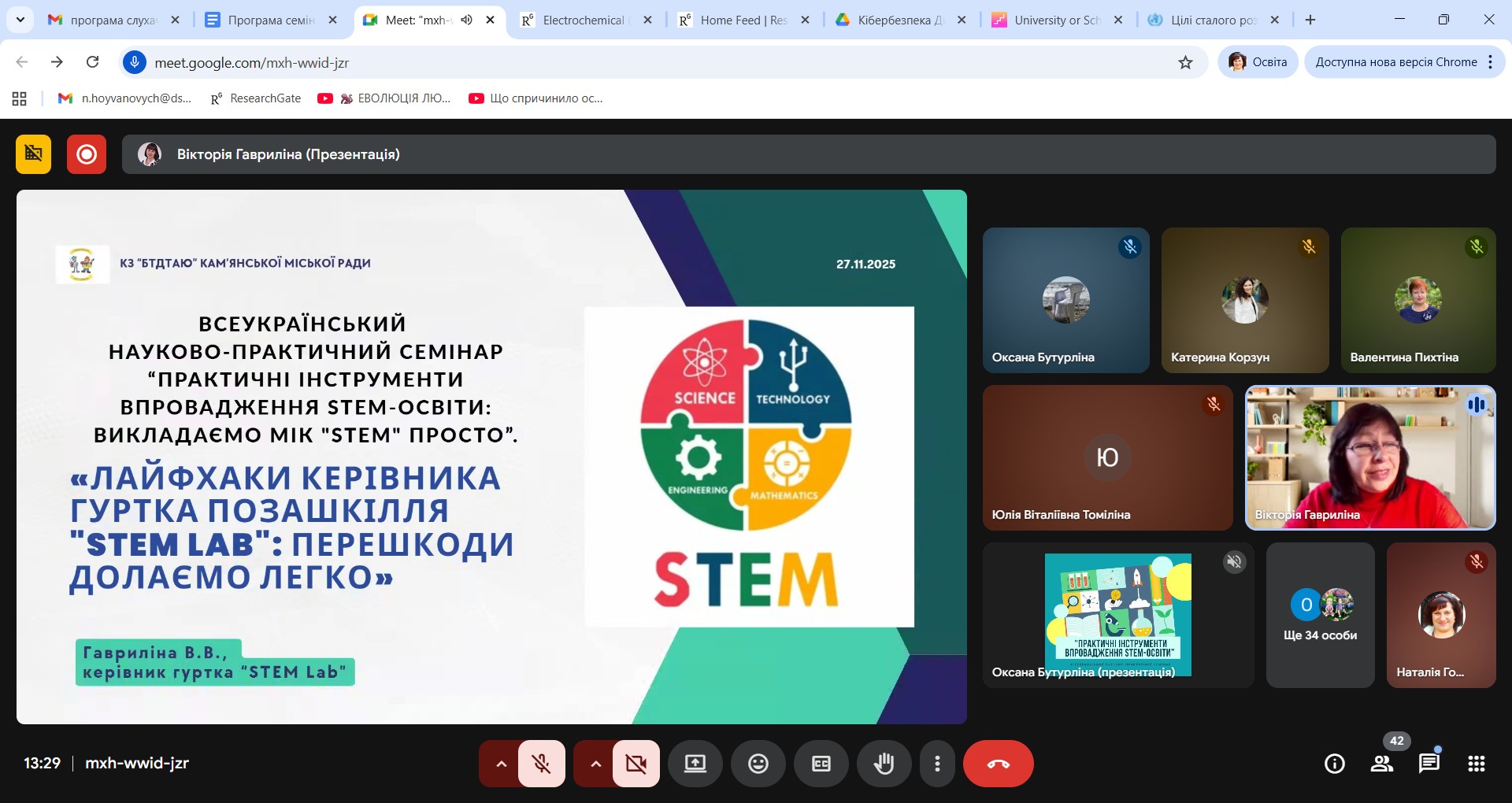Switch to the Home Feed ResearchGate tab
1512x803 pixels.
742,20
